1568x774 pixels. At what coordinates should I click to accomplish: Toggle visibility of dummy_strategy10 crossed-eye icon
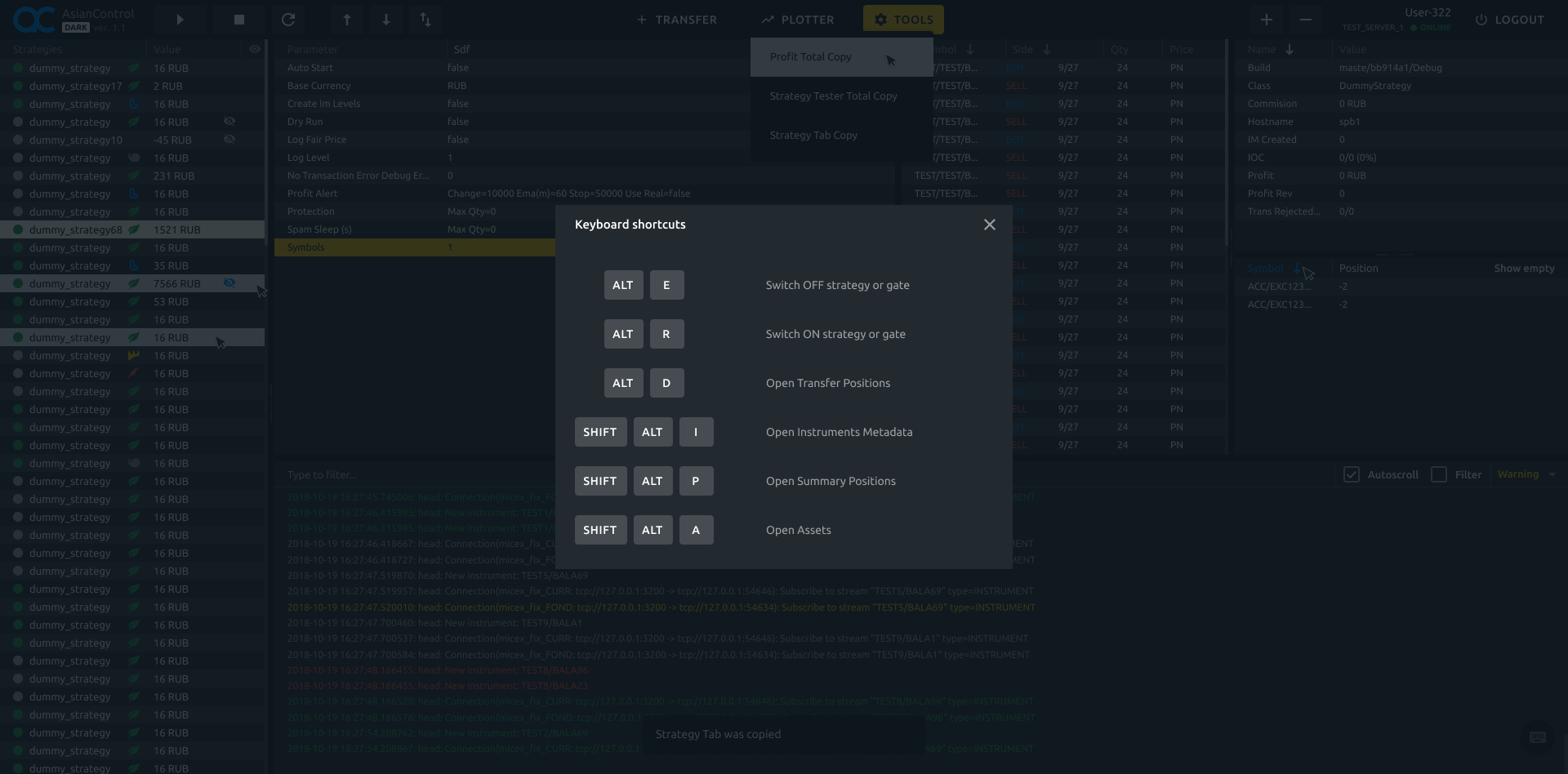coord(230,139)
